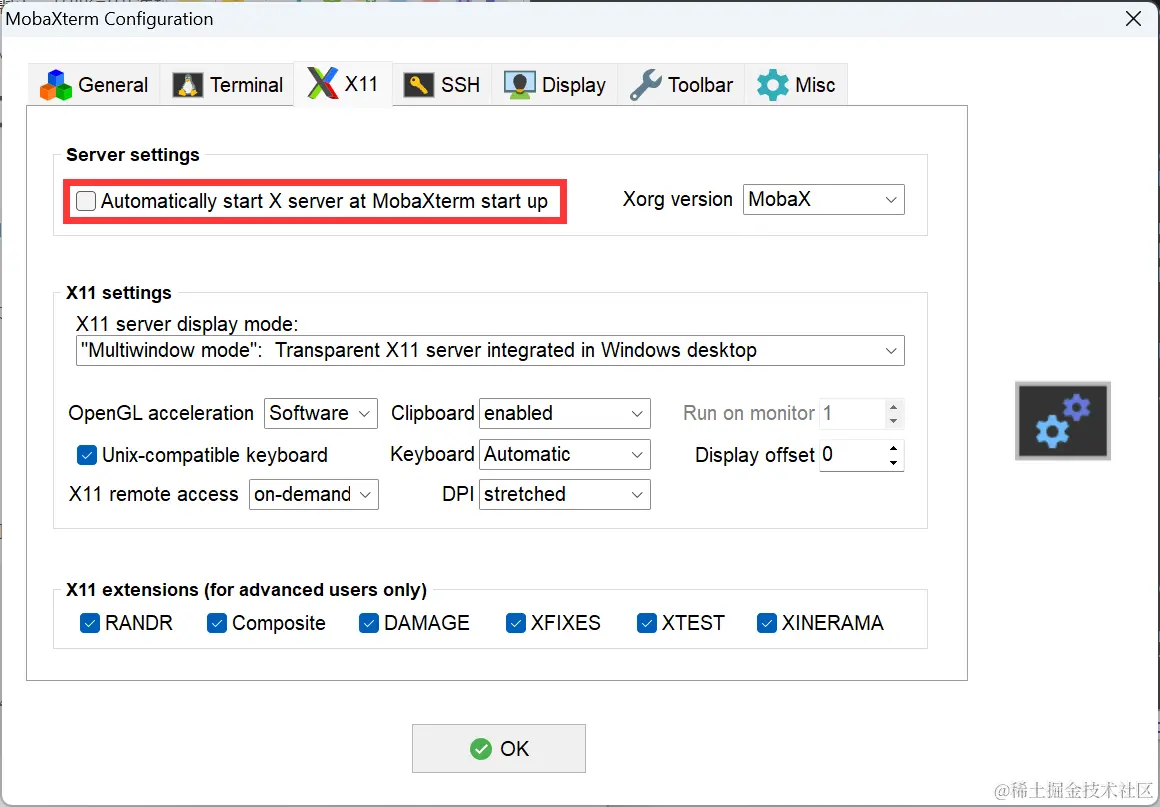Toggle the XINERAMA extension checkbox

click(766, 624)
